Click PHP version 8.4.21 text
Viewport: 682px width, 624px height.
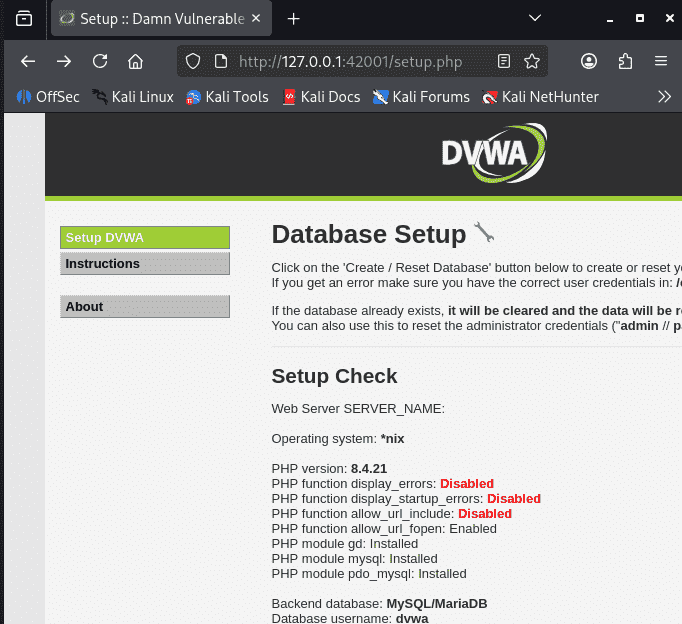click(x=329, y=469)
